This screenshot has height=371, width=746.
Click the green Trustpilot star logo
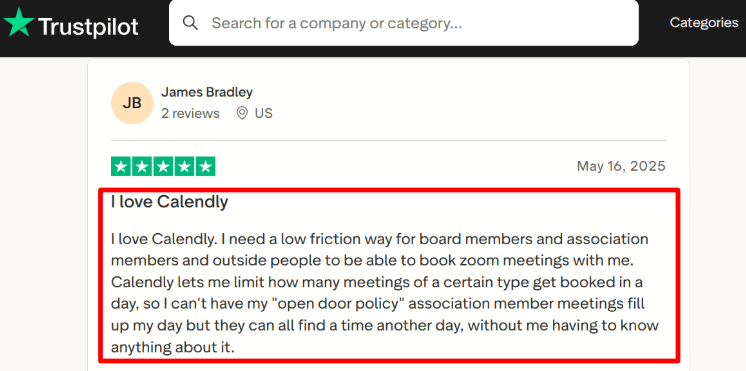pos(19,22)
